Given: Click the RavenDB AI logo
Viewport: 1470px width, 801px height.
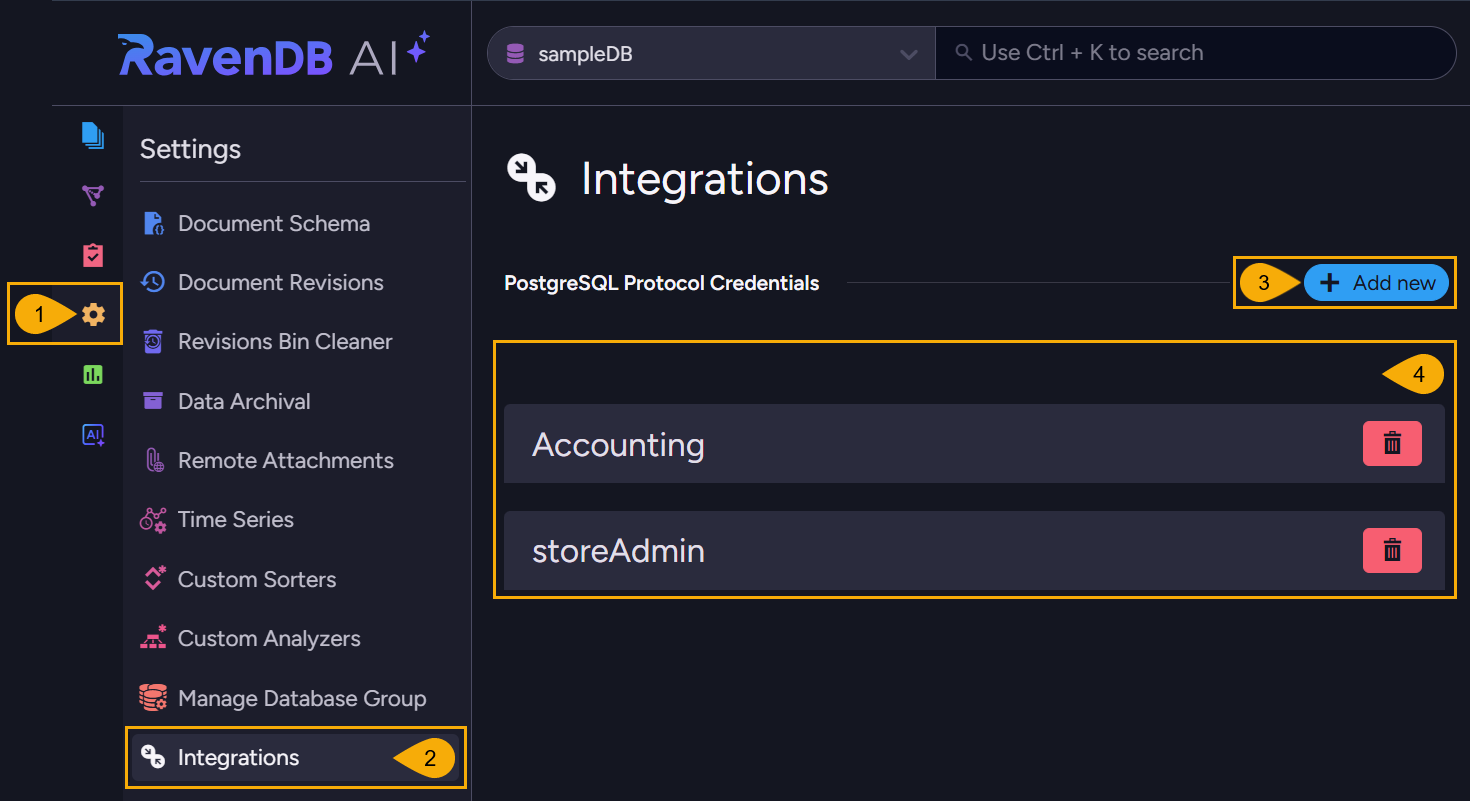Looking at the screenshot, I should [x=273, y=54].
